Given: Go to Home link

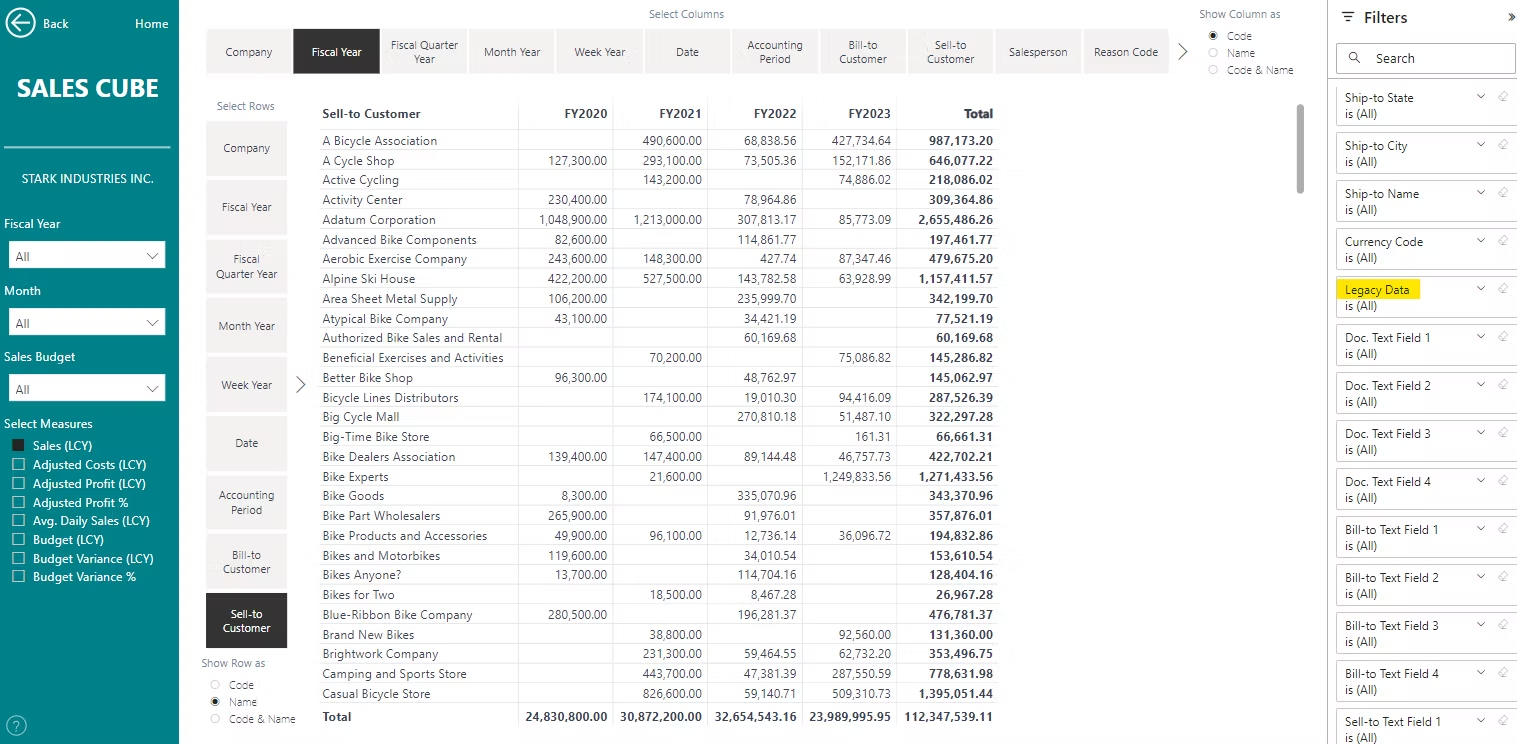Looking at the screenshot, I should click(151, 24).
